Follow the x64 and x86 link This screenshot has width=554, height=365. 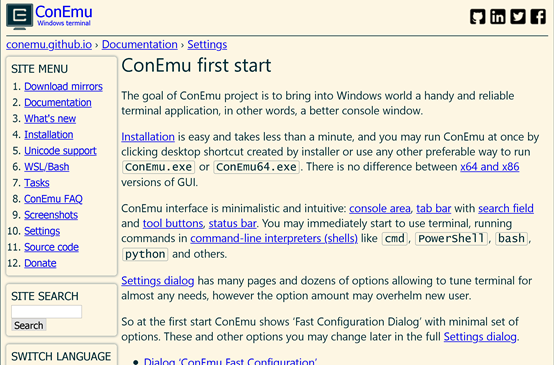pyautogui.click(x=490, y=166)
